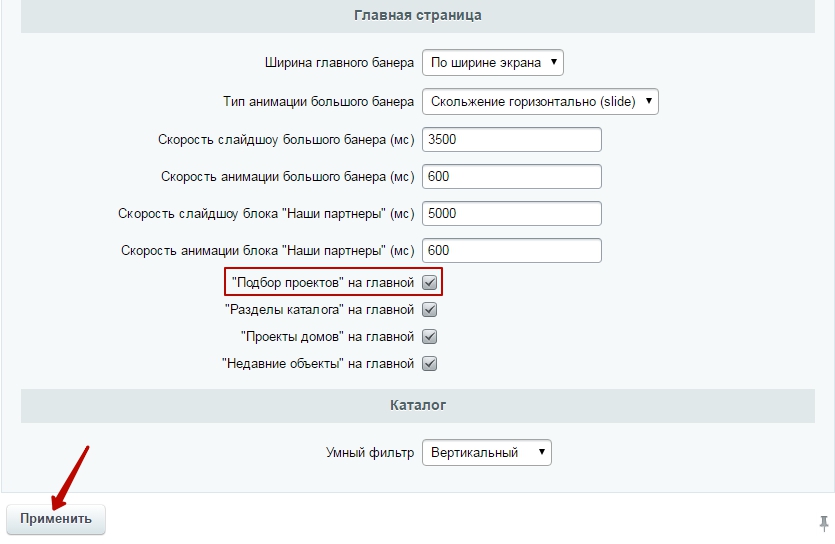Click the 'Наши партнеры' slideshow speed field (5000)
The height and width of the screenshot is (544, 835).
click(x=511, y=213)
